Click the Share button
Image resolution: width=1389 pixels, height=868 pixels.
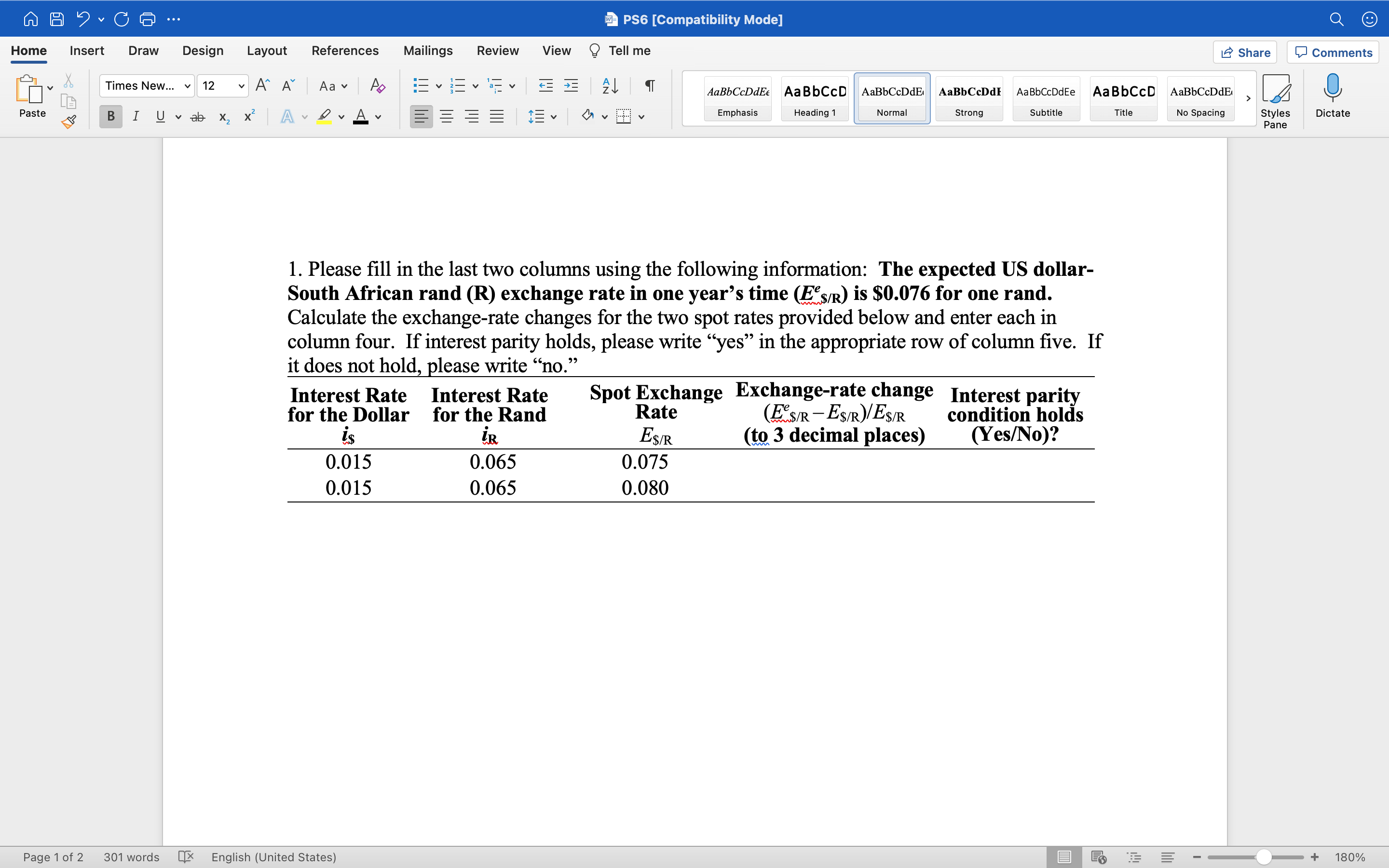pyautogui.click(x=1245, y=53)
